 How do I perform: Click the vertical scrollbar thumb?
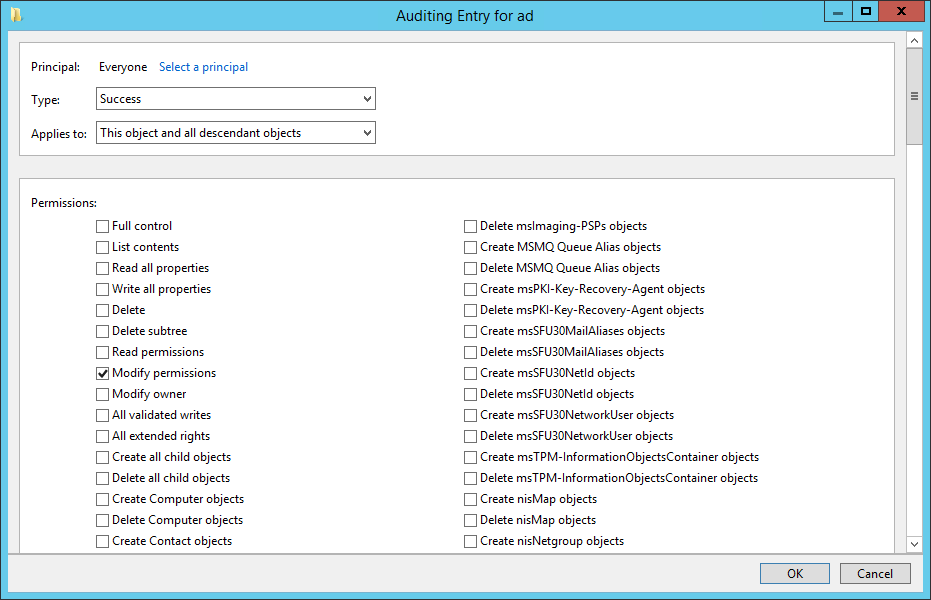pyautogui.click(x=914, y=96)
